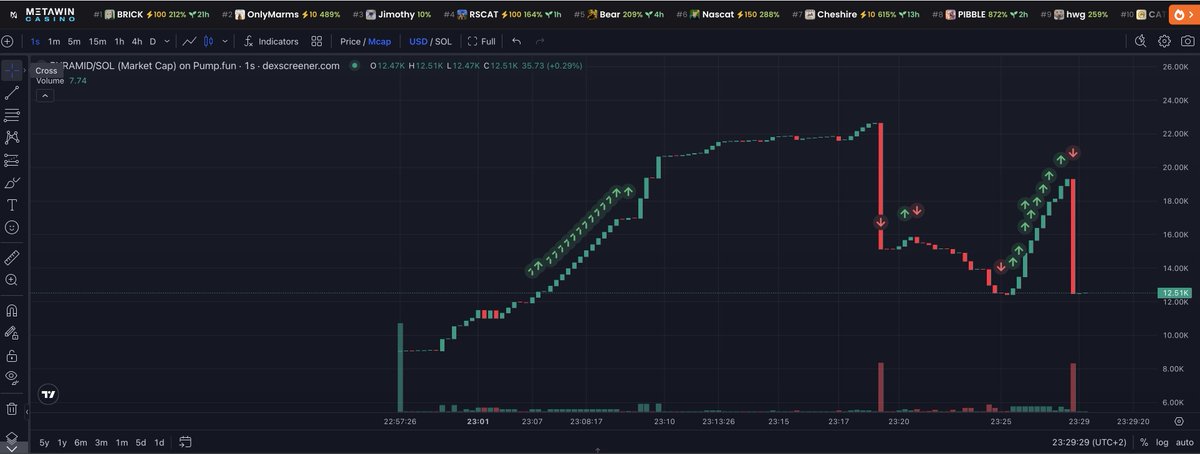Screen dimensions: 1200x454
Task: Switch chart style to Line
Action: coord(189,41)
